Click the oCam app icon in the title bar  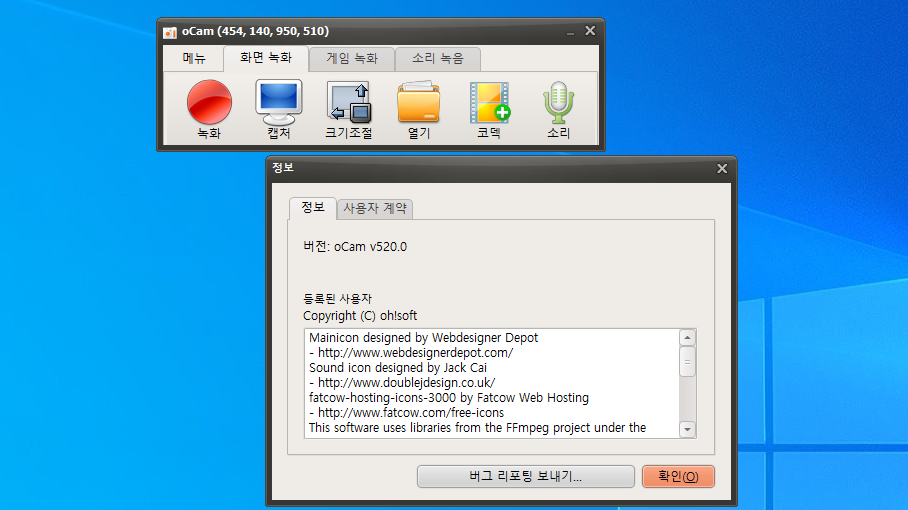point(170,32)
